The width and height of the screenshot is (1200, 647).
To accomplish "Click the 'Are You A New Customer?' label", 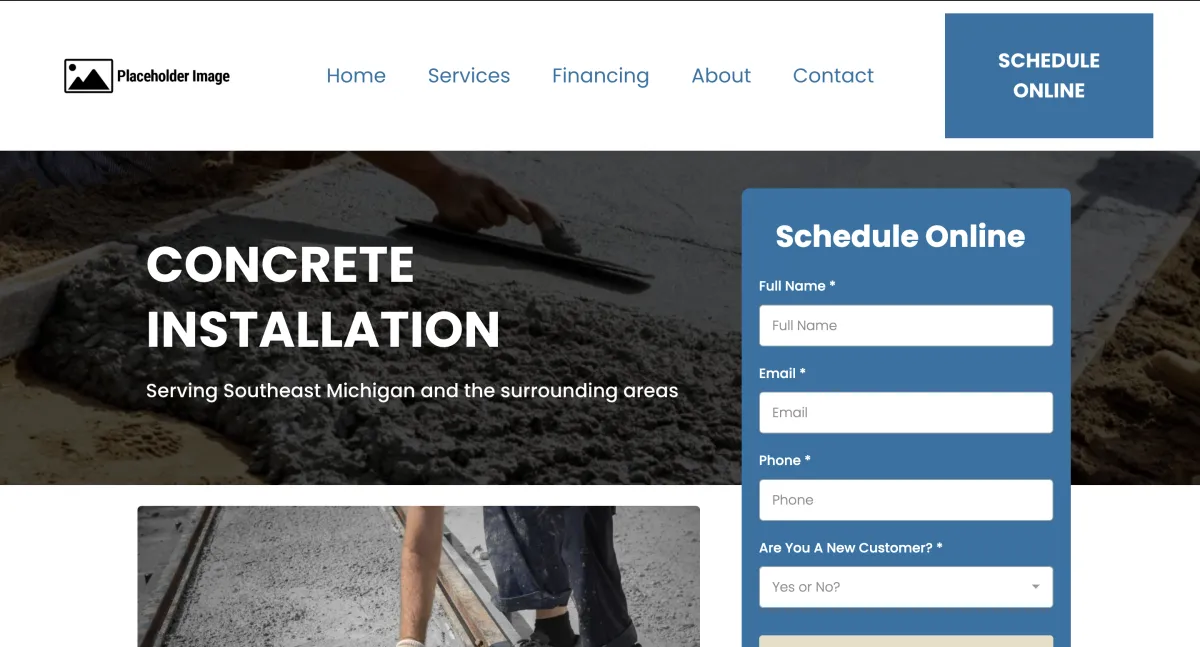I will pyautogui.click(x=851, y=548).
